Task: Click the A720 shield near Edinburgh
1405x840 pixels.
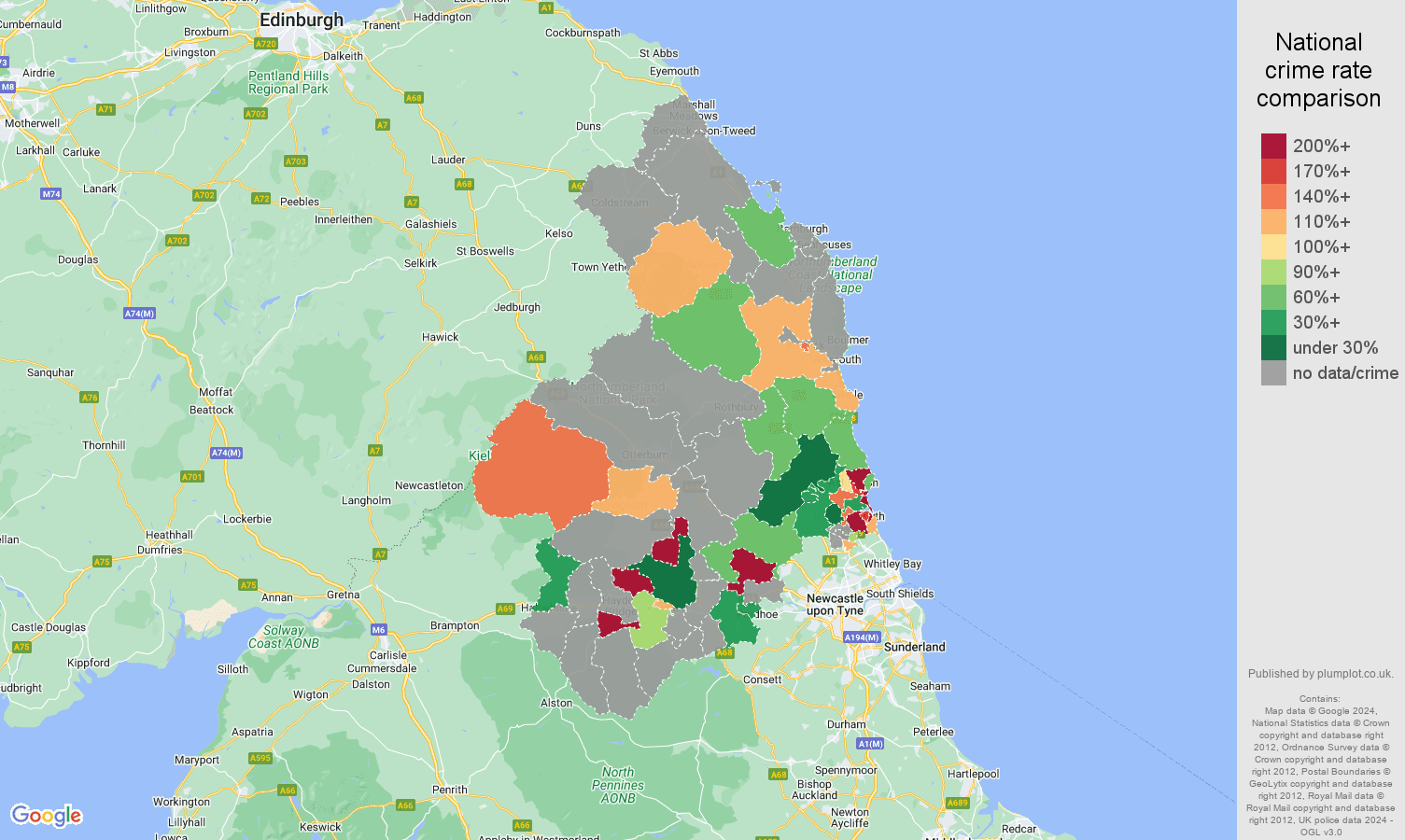Action: (x=266, y=44)
